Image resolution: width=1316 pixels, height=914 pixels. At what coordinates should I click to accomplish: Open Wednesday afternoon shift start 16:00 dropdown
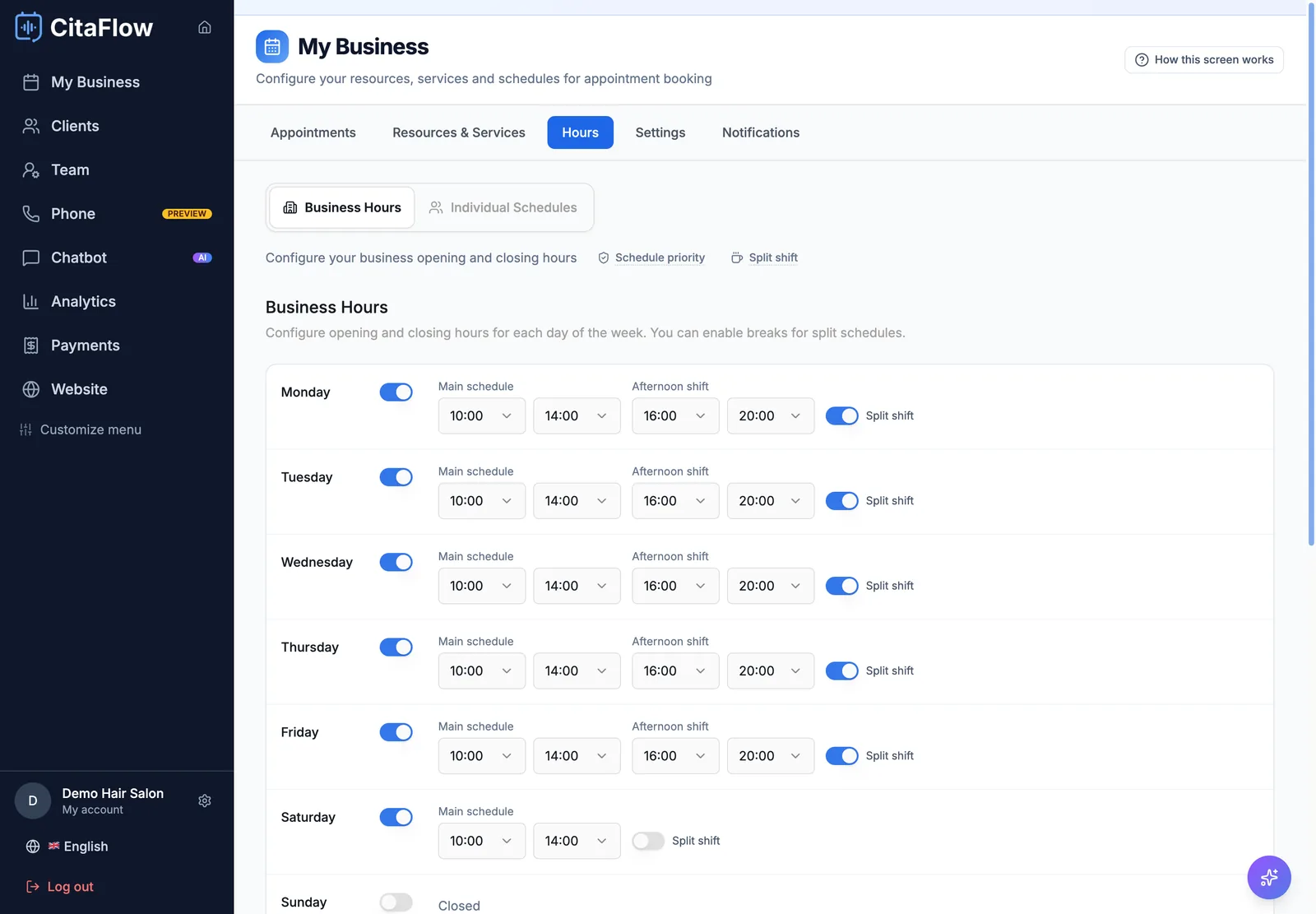(x=675, y=586)
